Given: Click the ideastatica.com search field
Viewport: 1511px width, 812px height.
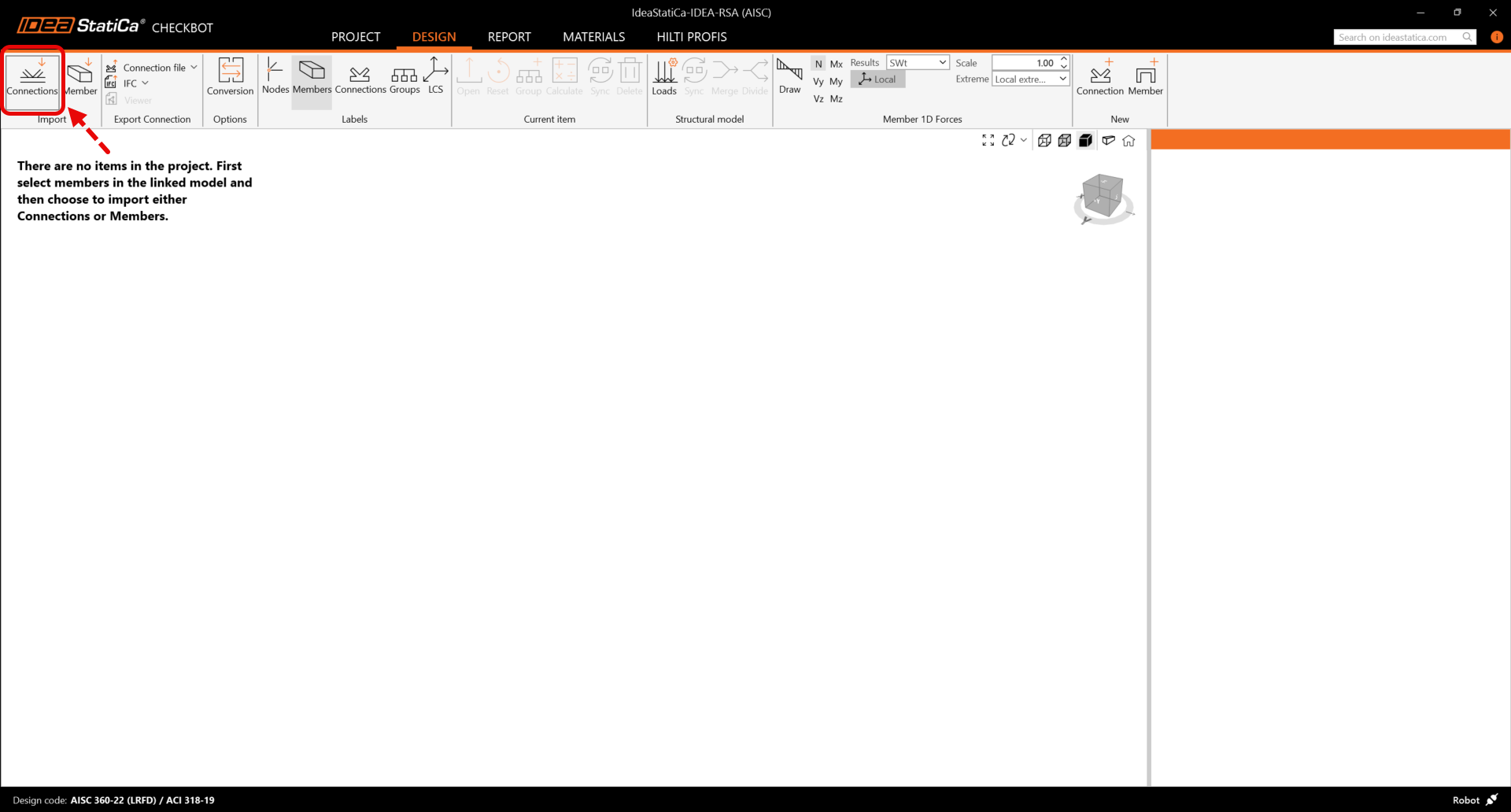Looking at the screenshot, I should pos(1397,37).
